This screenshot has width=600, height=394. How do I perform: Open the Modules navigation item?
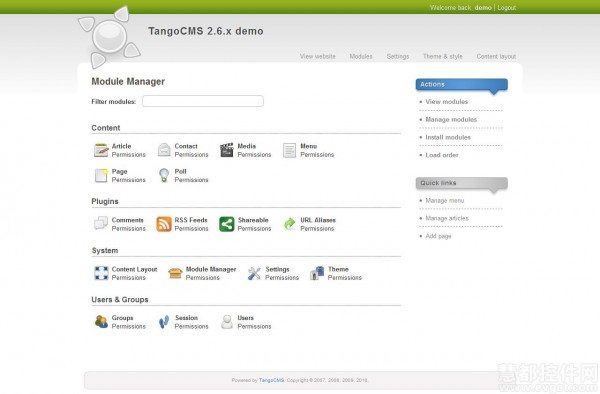[x=361, y=56]
